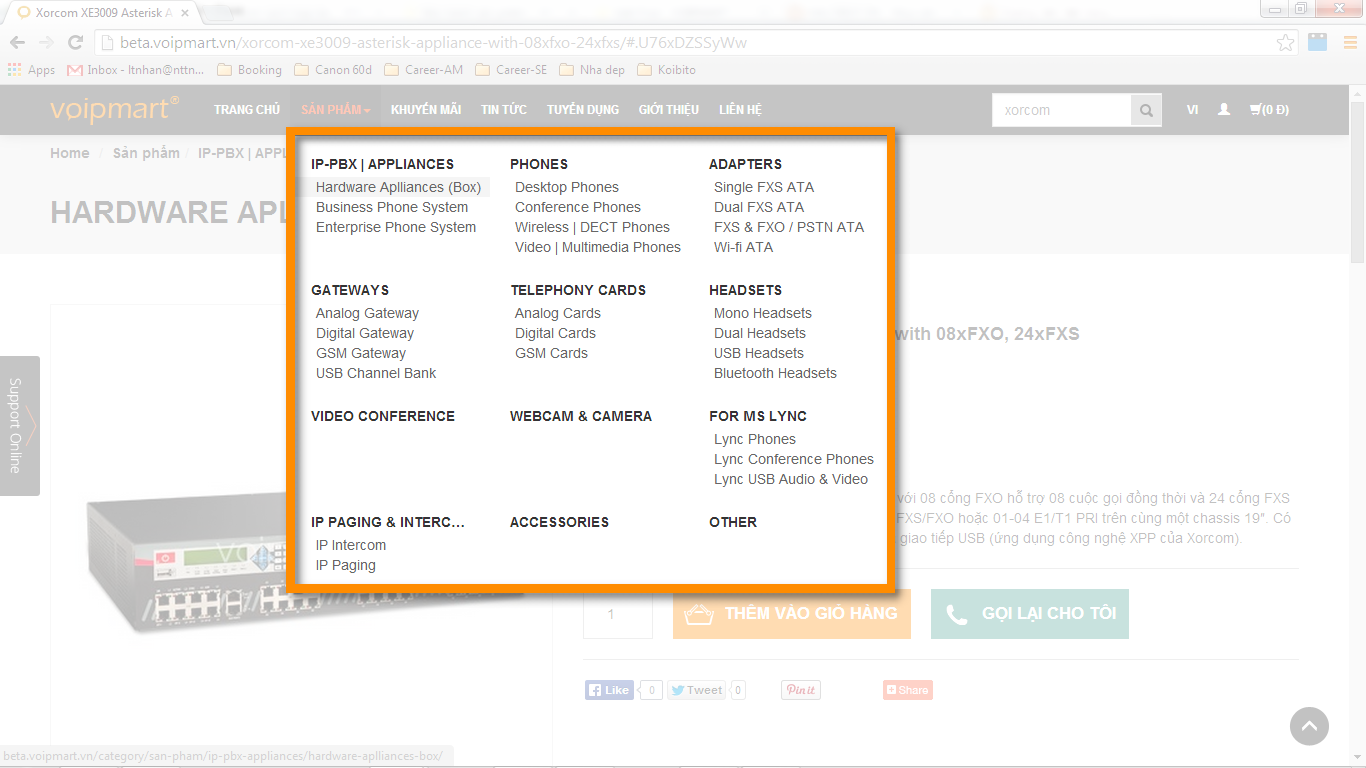Open the Canon 60d bookmarks folder
1366x768 pixels.
pos(333,70)
